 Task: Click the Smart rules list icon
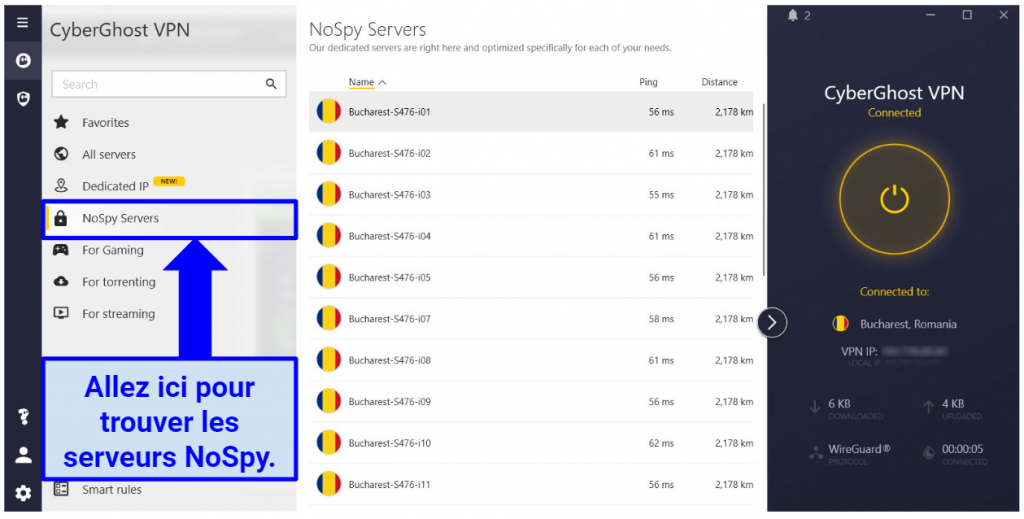coord(61,488)
